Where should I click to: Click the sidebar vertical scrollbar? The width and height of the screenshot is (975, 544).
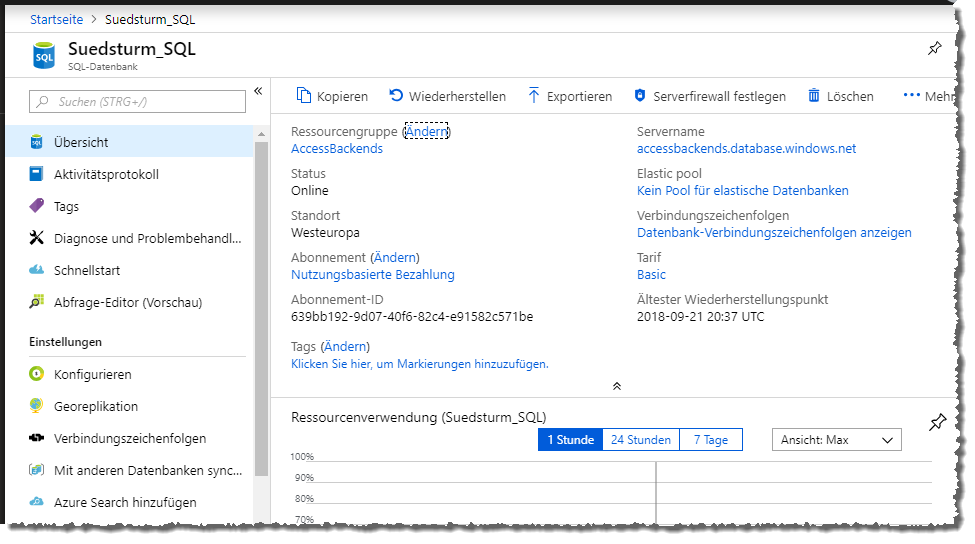(x=261, y=309)
